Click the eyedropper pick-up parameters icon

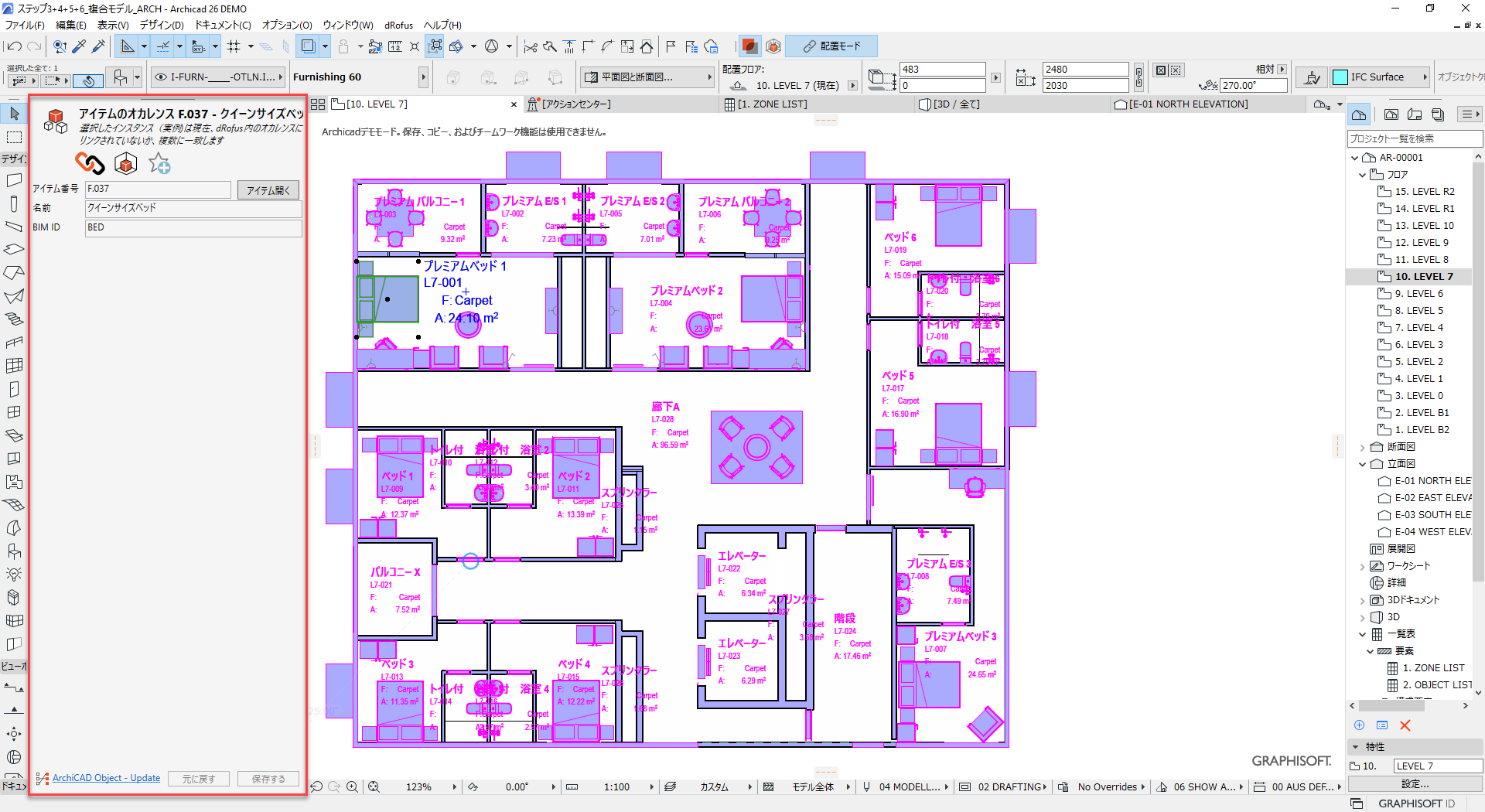point(79,46)
